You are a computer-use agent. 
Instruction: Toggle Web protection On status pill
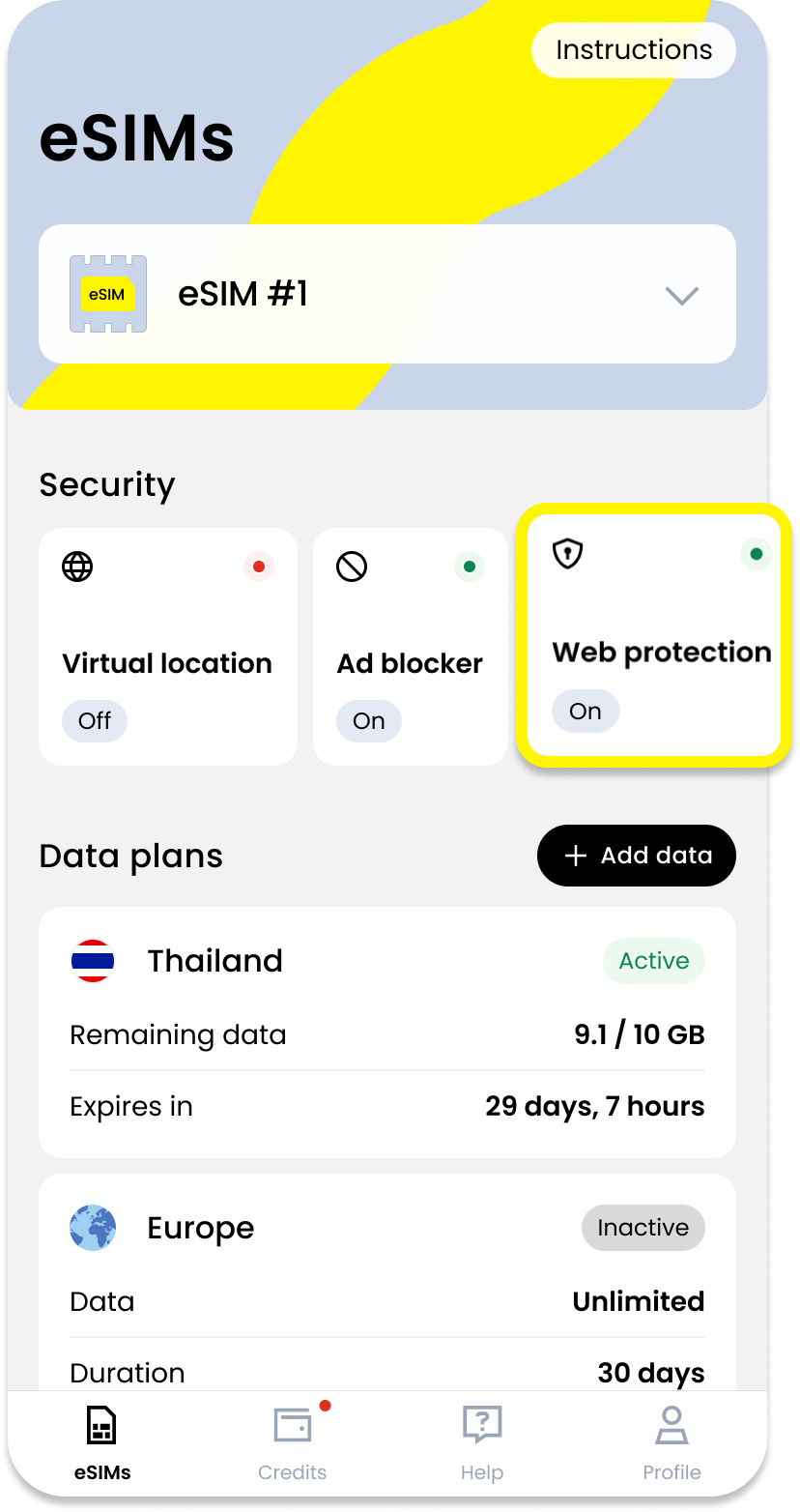586,712
